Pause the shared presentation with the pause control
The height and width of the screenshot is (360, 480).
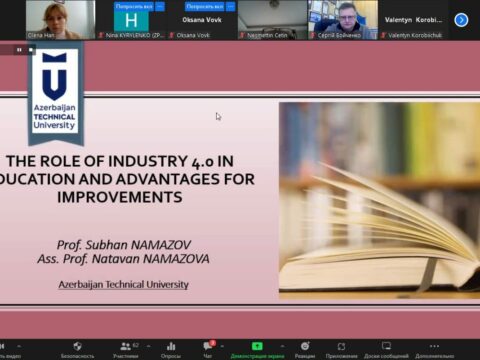19,50
